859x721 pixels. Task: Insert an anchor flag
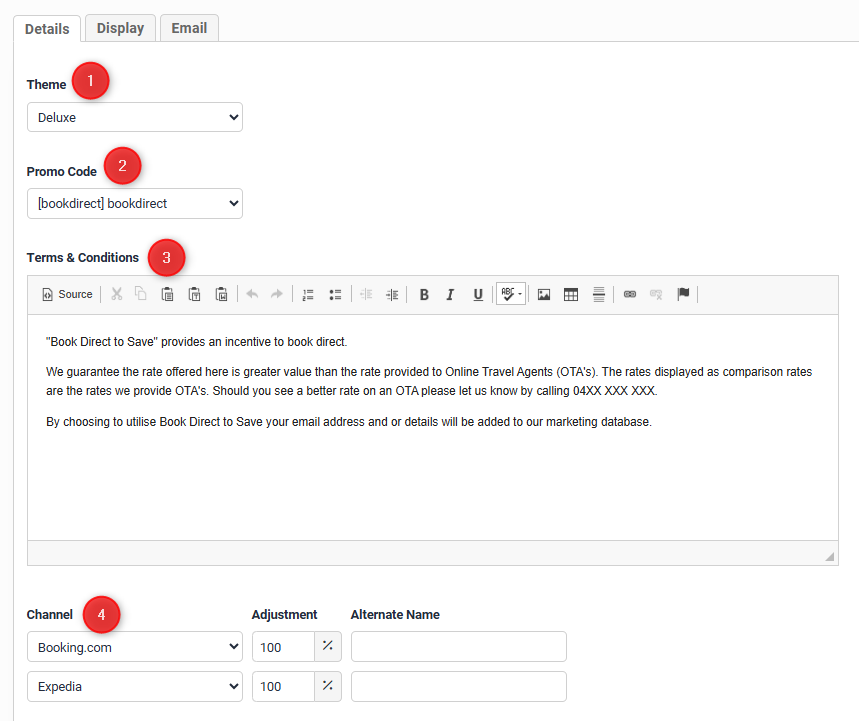tap(684, 294)
